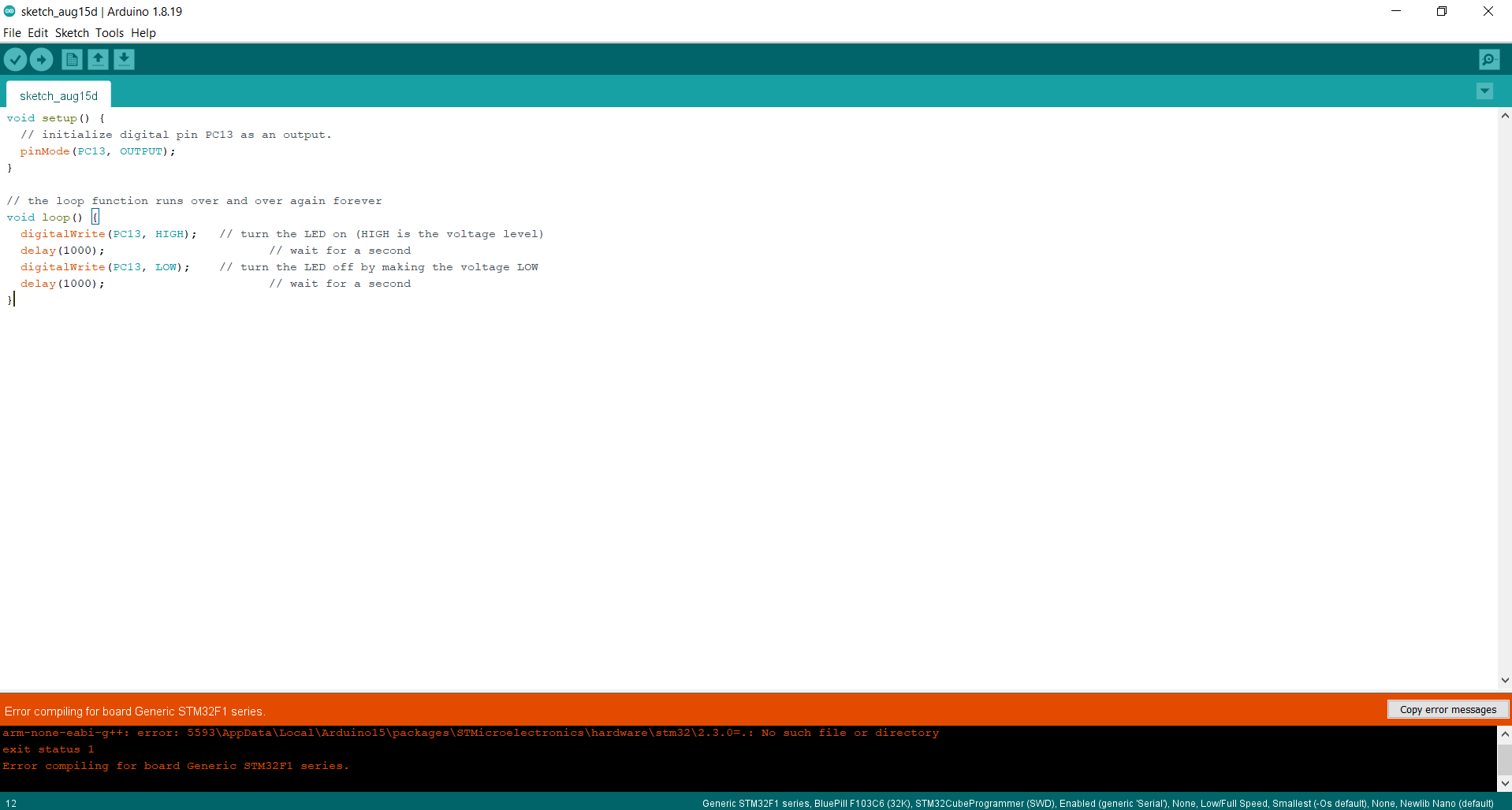The image size is (1512, 810).
Task: Click the Verify (checkmark) button
Action: [15, 59]
